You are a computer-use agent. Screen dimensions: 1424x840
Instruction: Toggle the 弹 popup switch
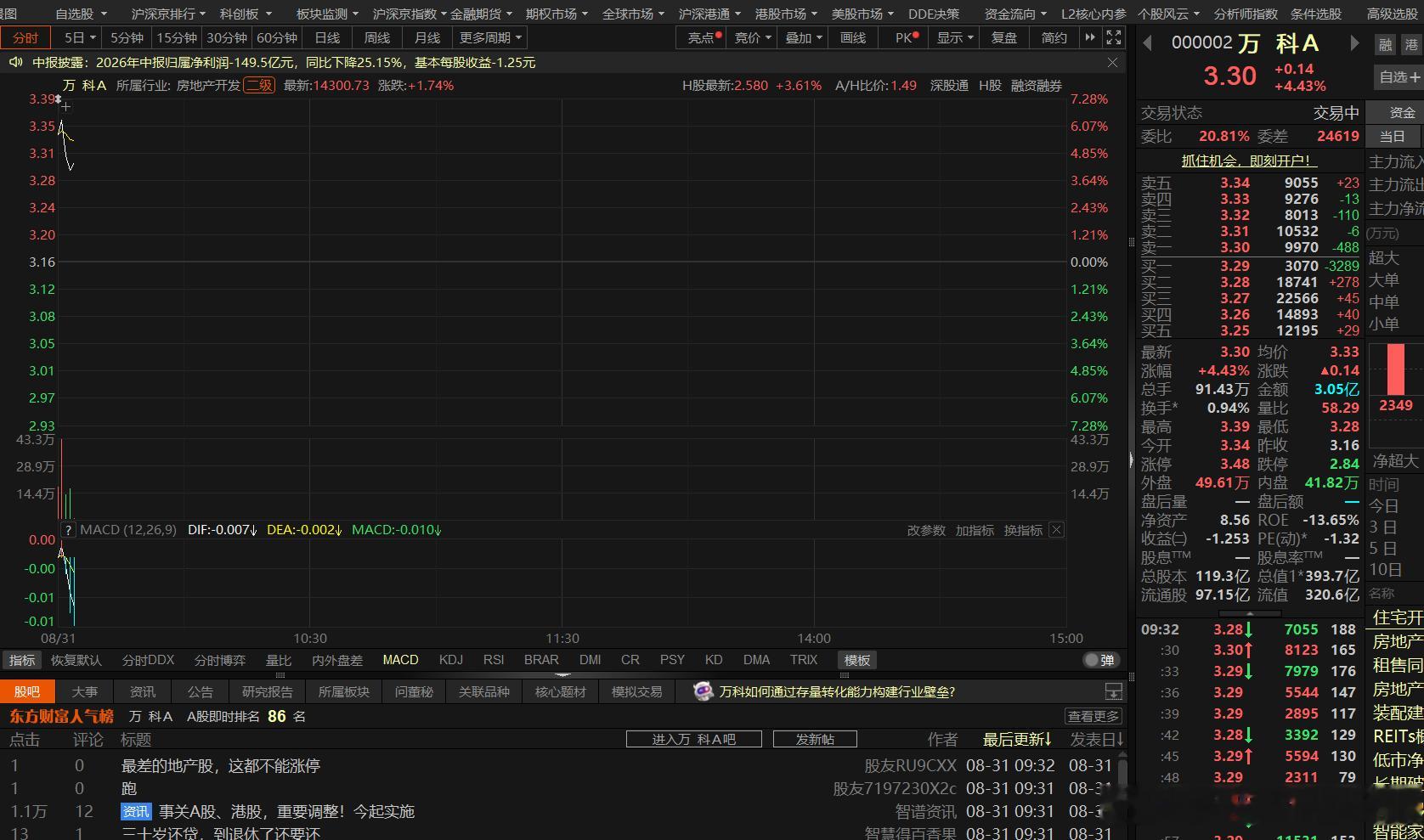(x=1099, y=660)
